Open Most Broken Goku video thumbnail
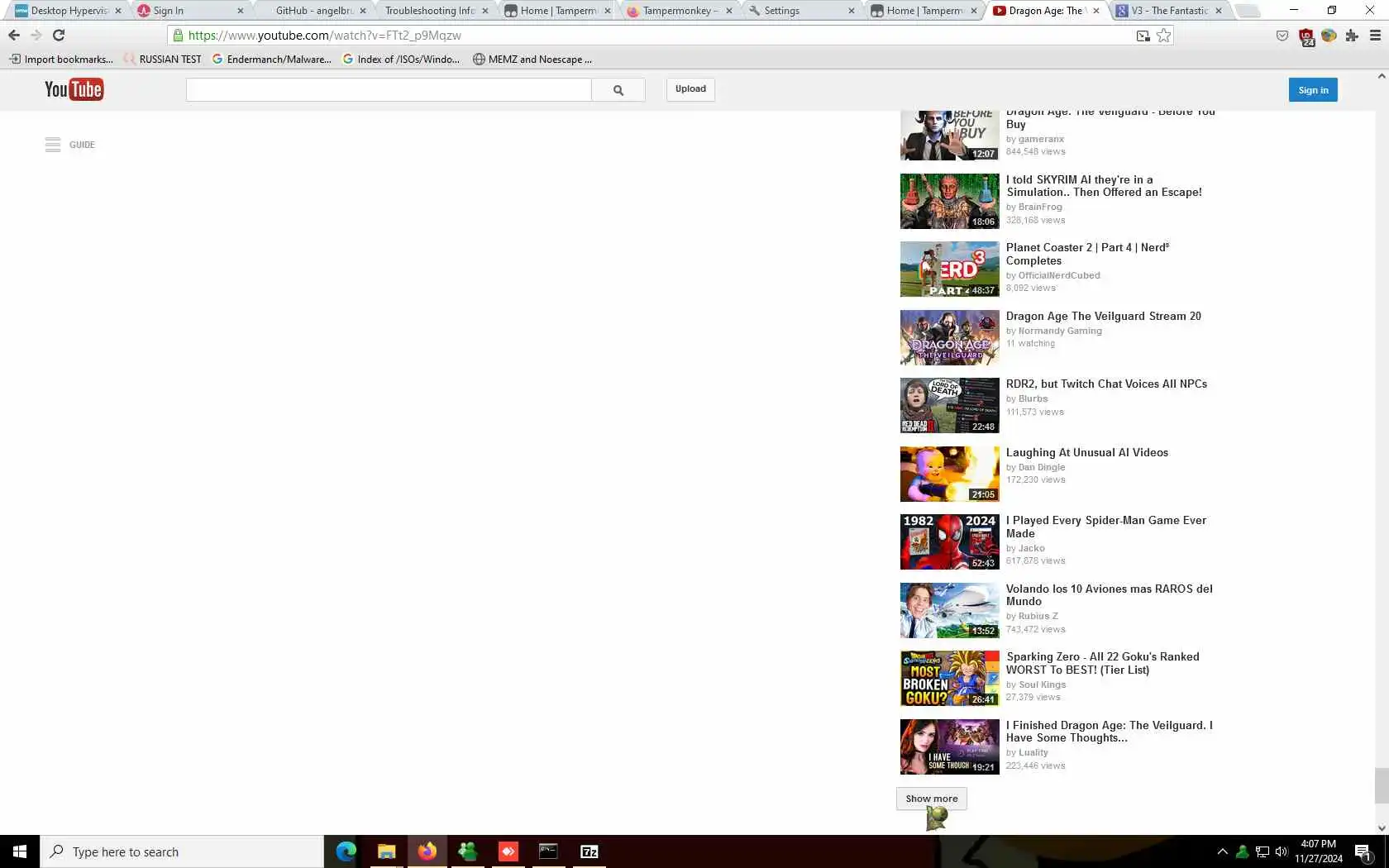 tap(949, 679)
